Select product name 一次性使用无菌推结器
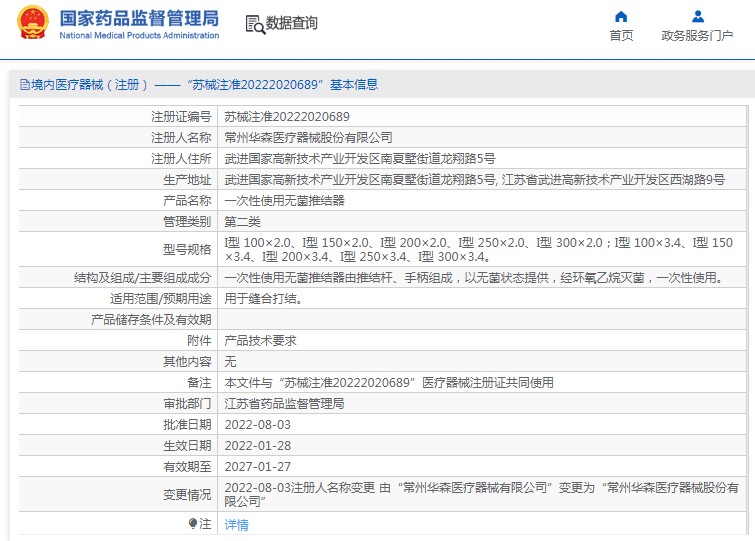 click(285, 200)
